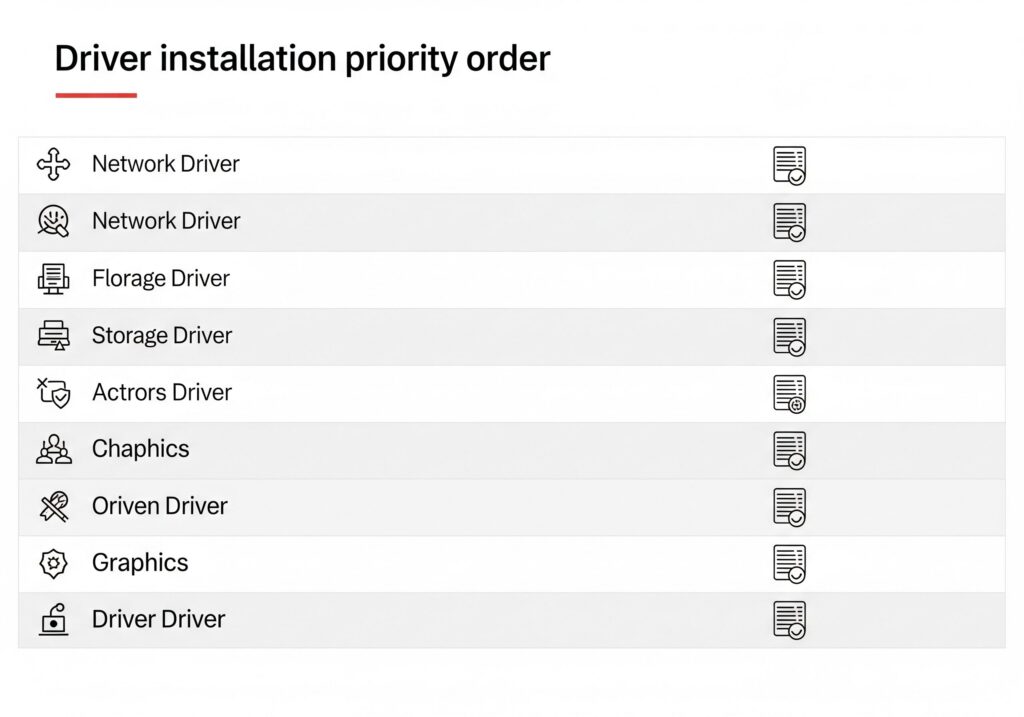Click the unlocked padlock icon beside Driver Driver
This screenshot has height=717, width=1024.
coord(54,620)
